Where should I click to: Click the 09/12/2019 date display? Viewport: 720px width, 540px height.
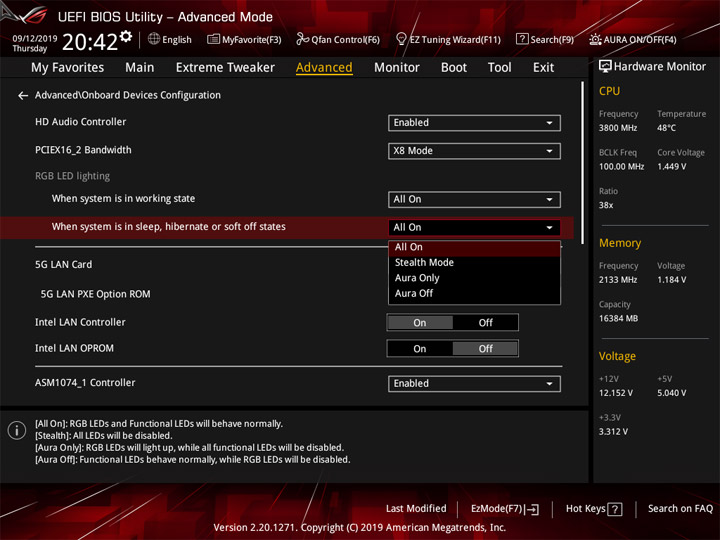pyautogui.click(x=34, y=39)
